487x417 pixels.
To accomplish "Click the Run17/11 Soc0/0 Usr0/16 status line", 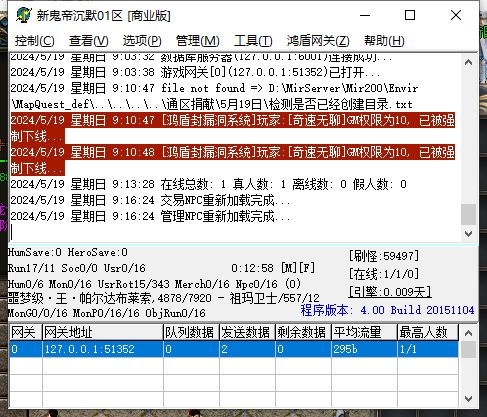I will (77, 268).
